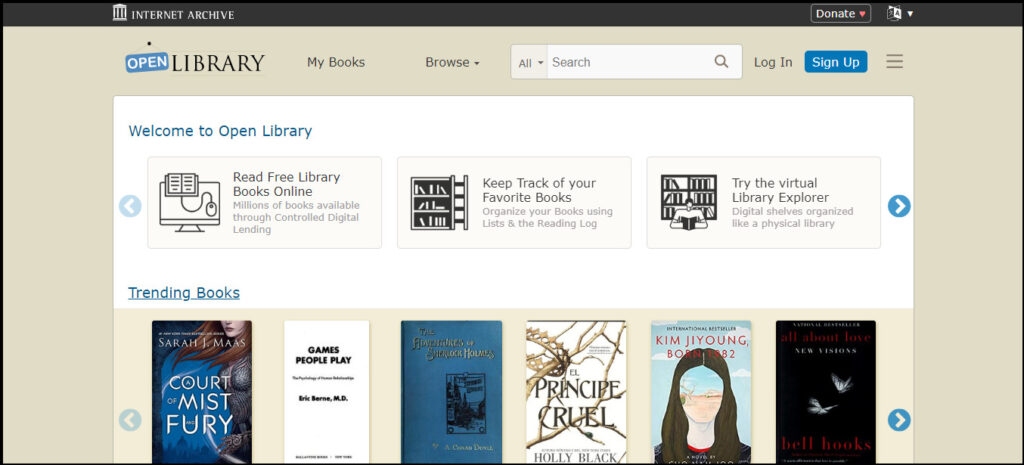Go to the Open Library logo home

coord(195,60)
